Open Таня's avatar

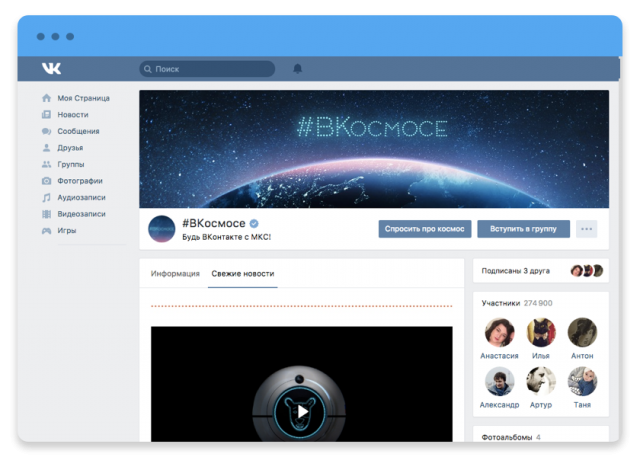point(582,381)
